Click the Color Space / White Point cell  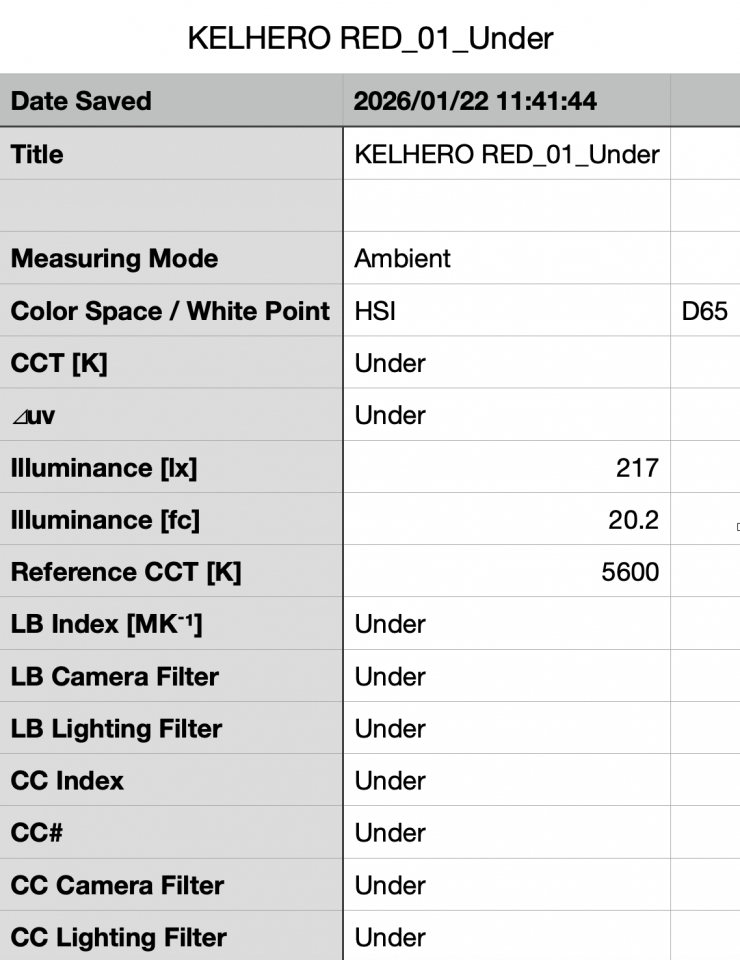tap(171, 311)
